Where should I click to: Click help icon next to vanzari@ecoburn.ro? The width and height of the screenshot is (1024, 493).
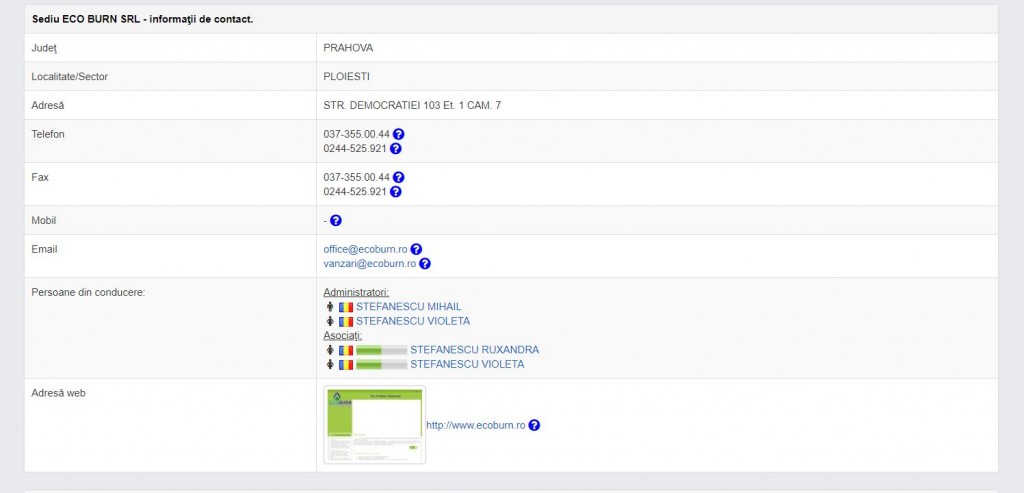point(424,263)
